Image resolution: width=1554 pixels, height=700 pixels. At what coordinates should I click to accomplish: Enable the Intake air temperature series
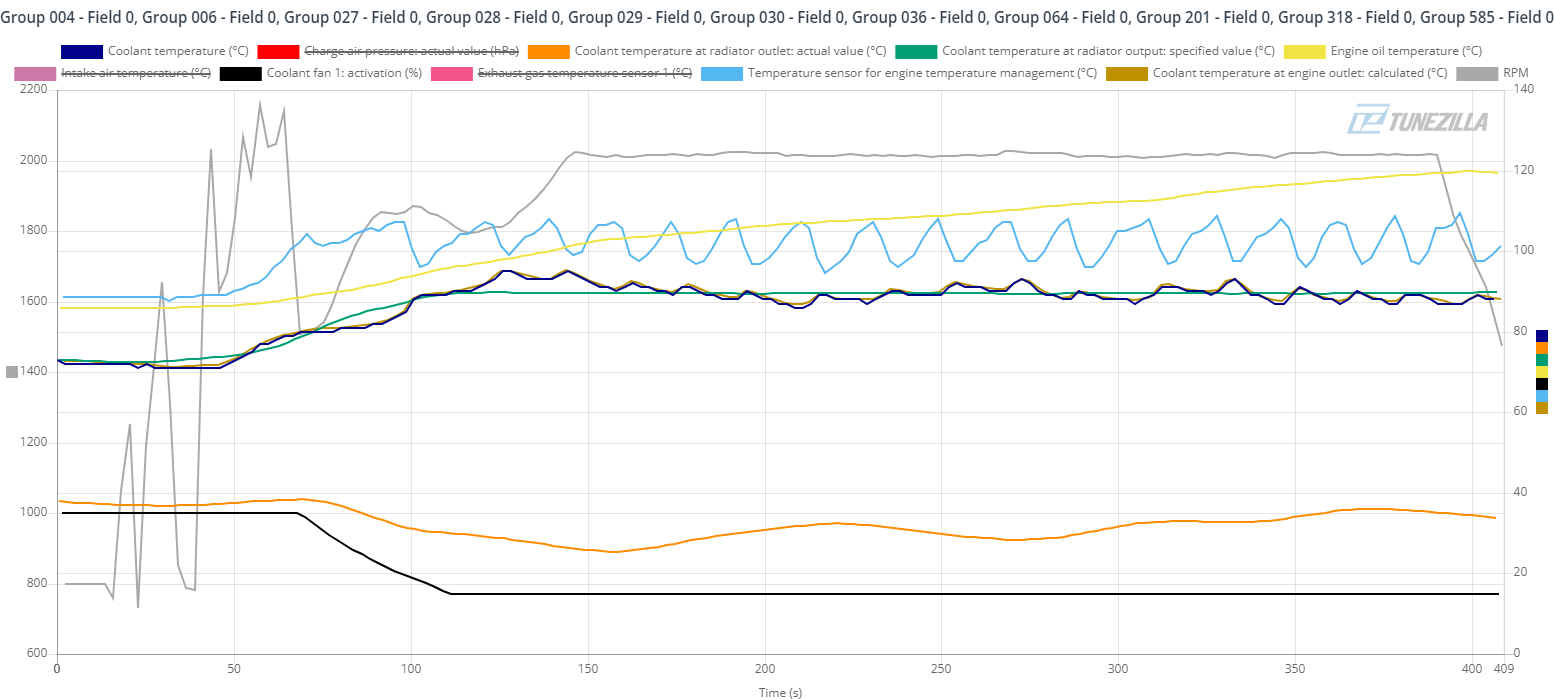tap(135, 73)
